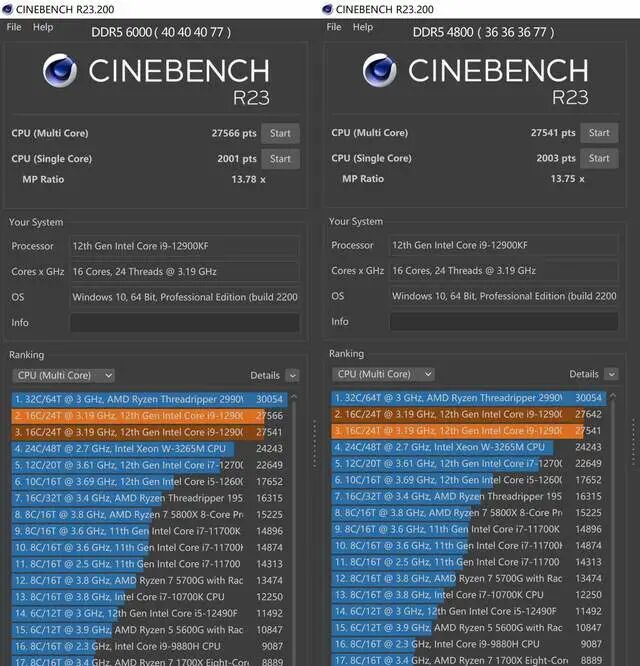Select Core i7-1270 row scoring 22649, left window

pyautogui.click(x=149, y=466)
